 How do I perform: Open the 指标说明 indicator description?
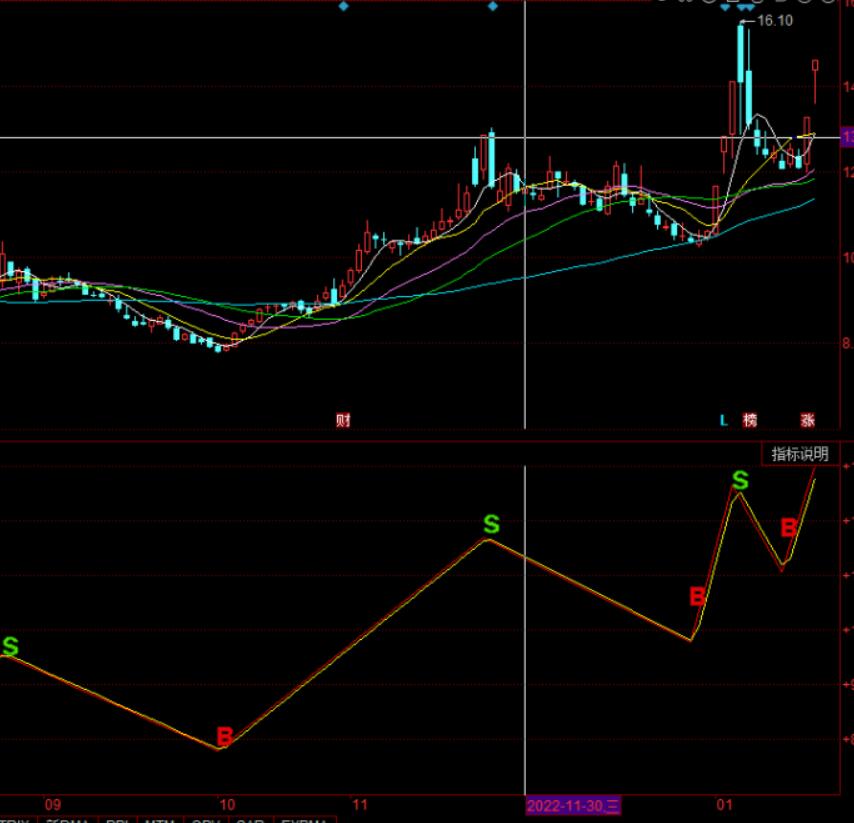pos(799,454)
